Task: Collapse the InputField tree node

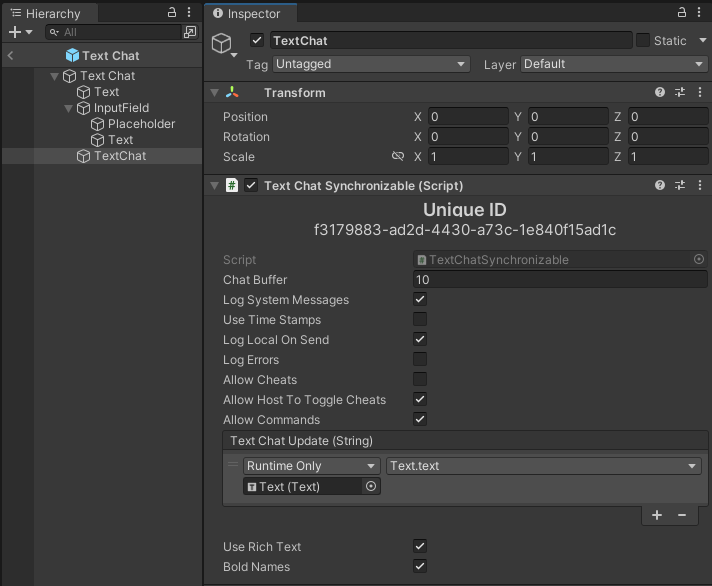Action: (69, 108)
